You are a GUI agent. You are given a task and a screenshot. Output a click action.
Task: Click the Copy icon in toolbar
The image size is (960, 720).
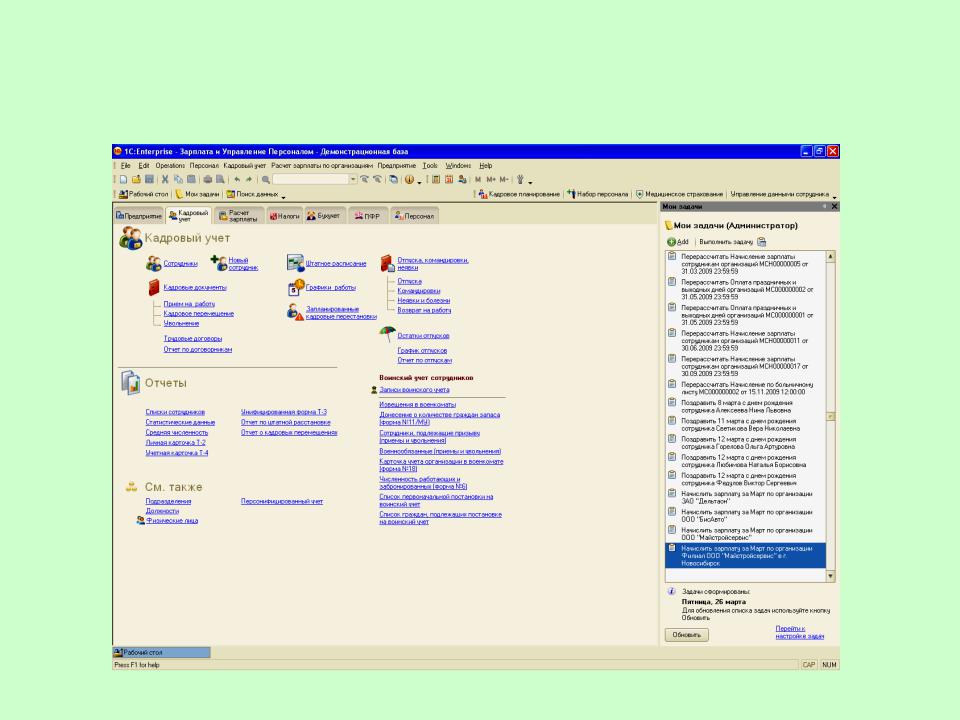[x=178, y=179]
